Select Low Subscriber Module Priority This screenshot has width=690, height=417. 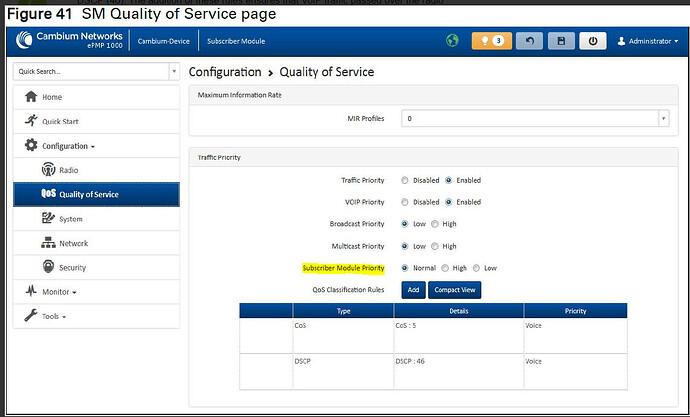[x=476, y=268]
